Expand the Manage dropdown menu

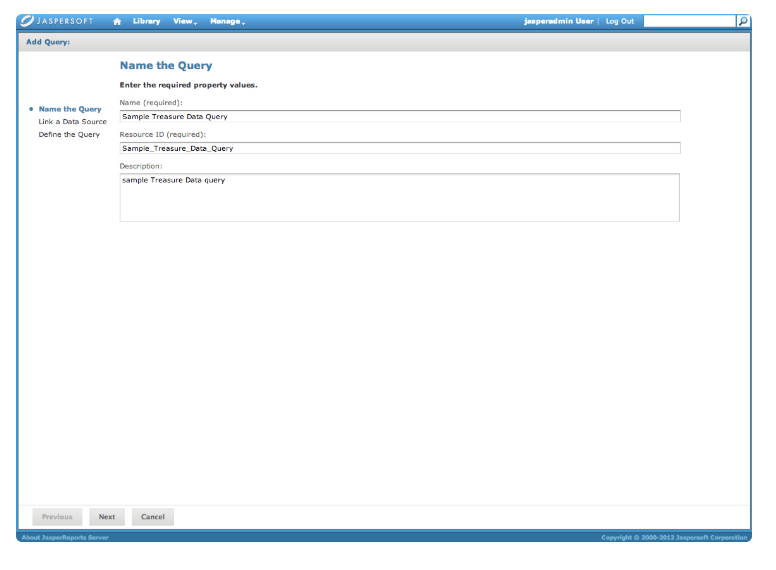click(227, 21)
